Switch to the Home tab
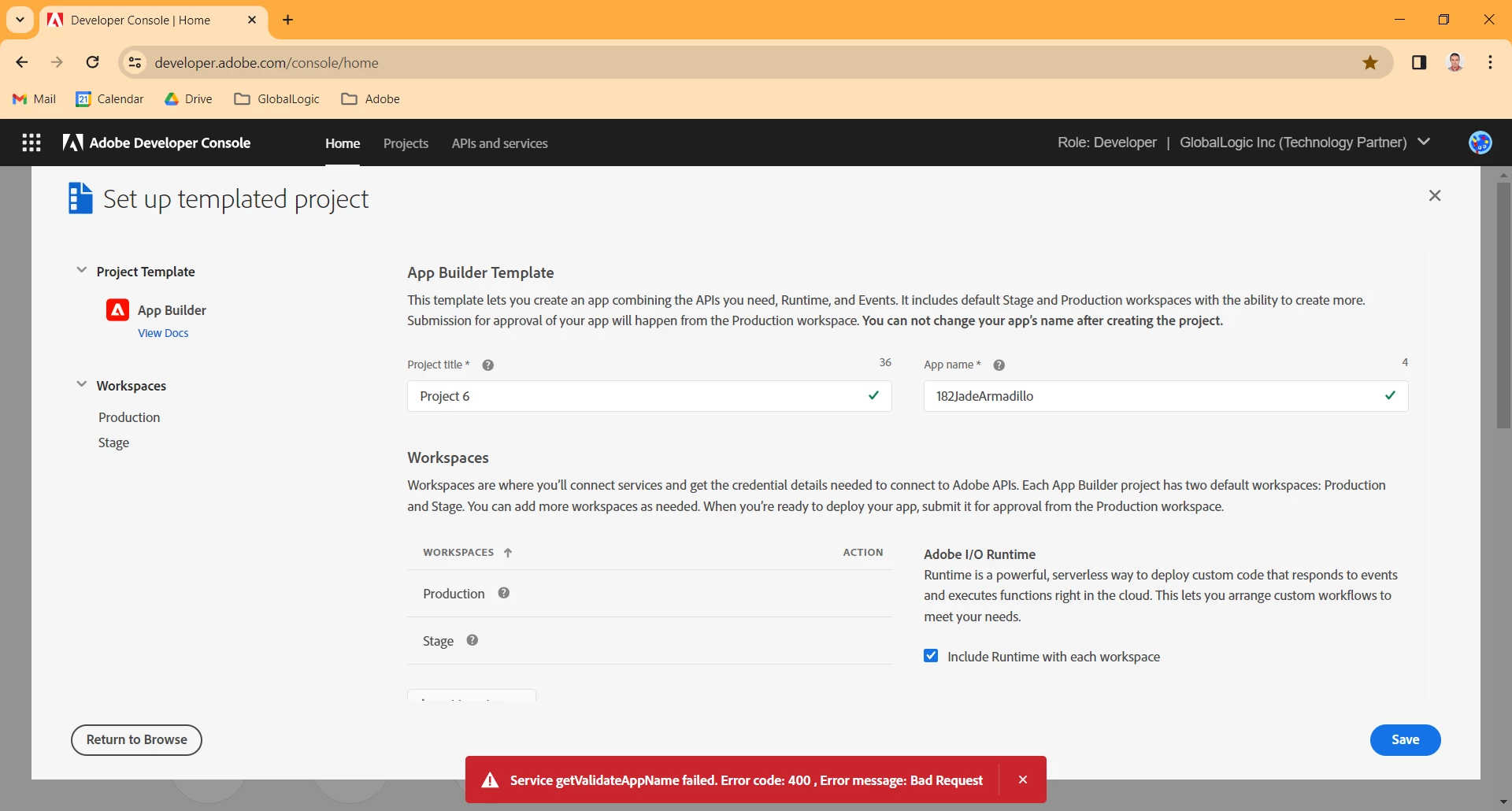 pyautogui.click(x=343, y=143)
